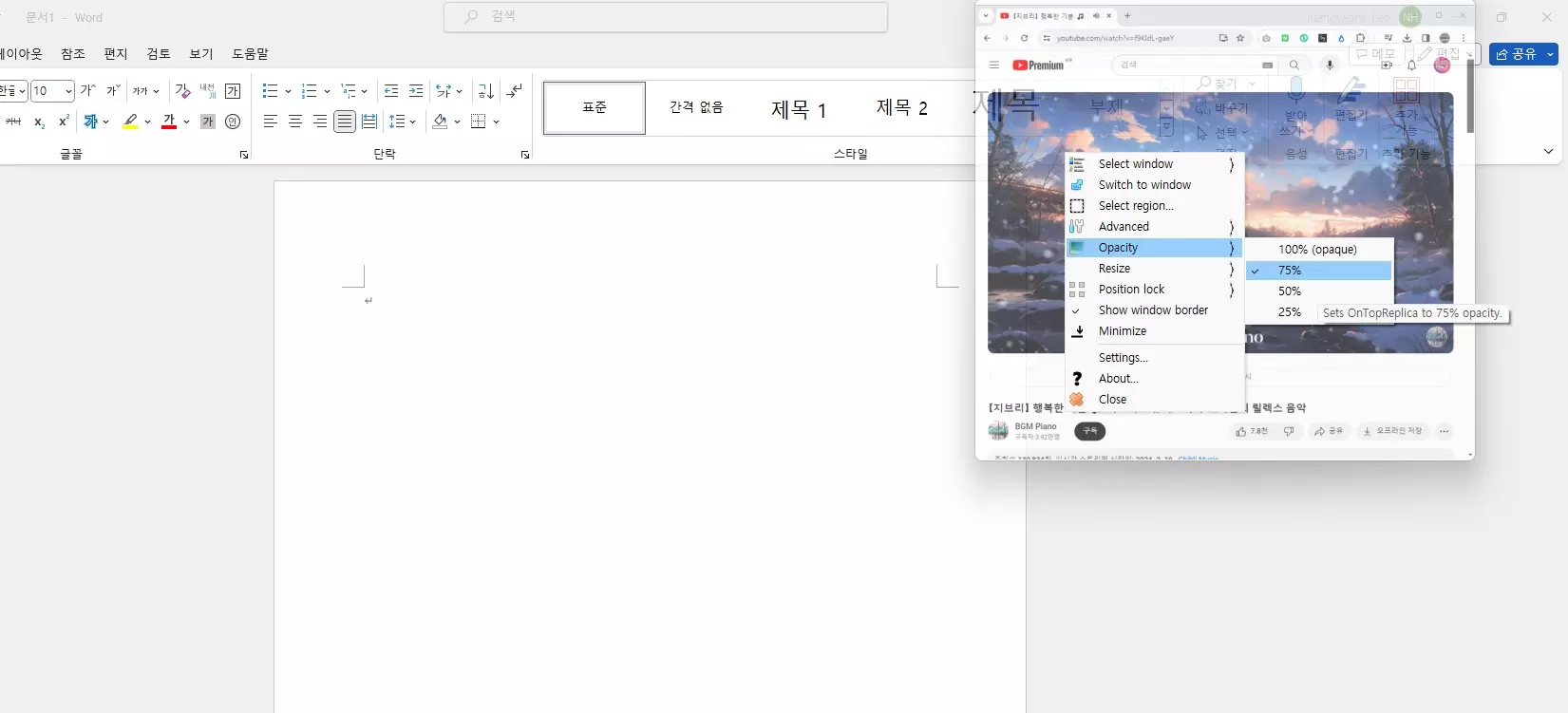Screen dimensions: 1568x713
Task: Expand bullets library dropdown arrow
Action: 288,91
